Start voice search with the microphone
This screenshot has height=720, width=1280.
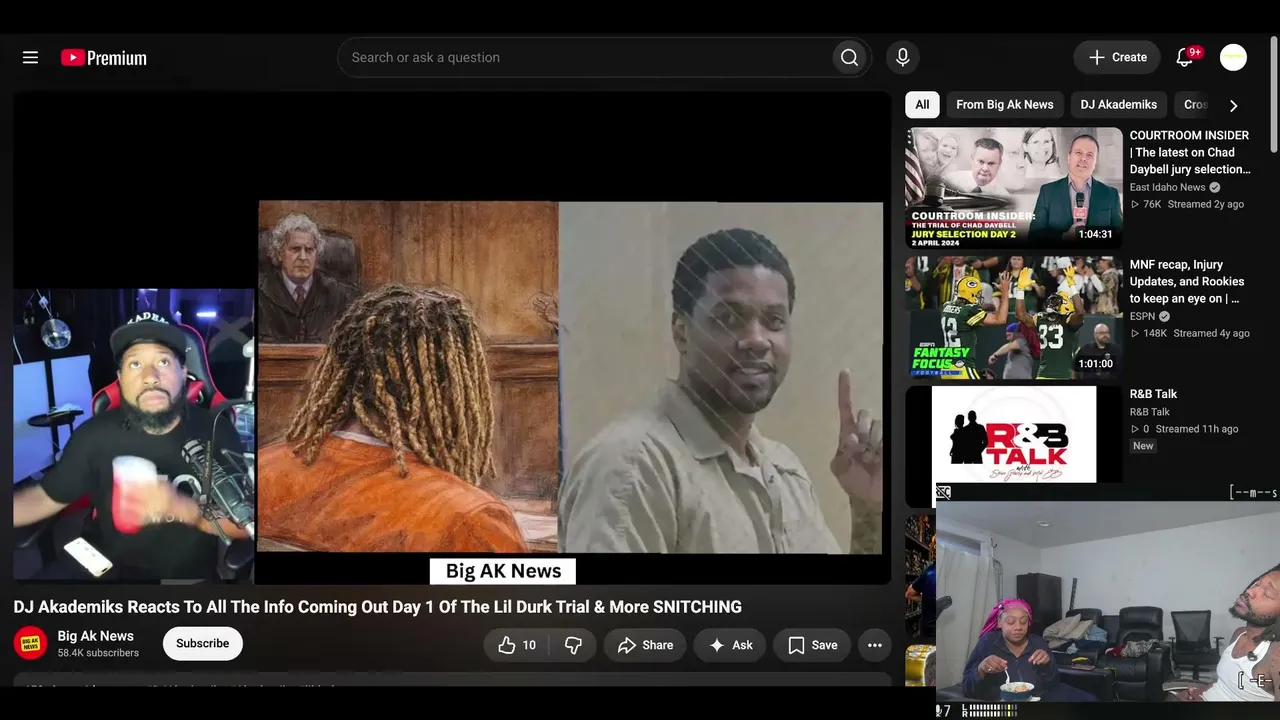point(902,58)
